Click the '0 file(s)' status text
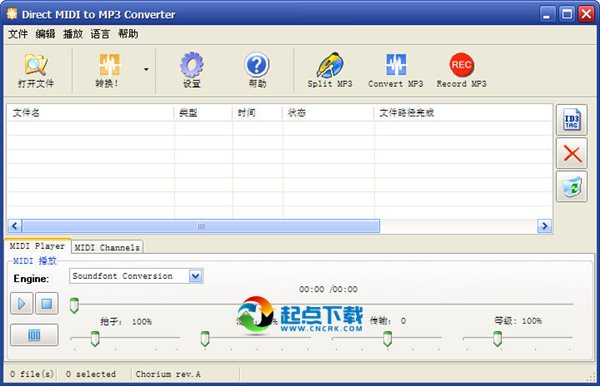Image resolution: width=600 pixels, height=386 pixels. [32, 374]
